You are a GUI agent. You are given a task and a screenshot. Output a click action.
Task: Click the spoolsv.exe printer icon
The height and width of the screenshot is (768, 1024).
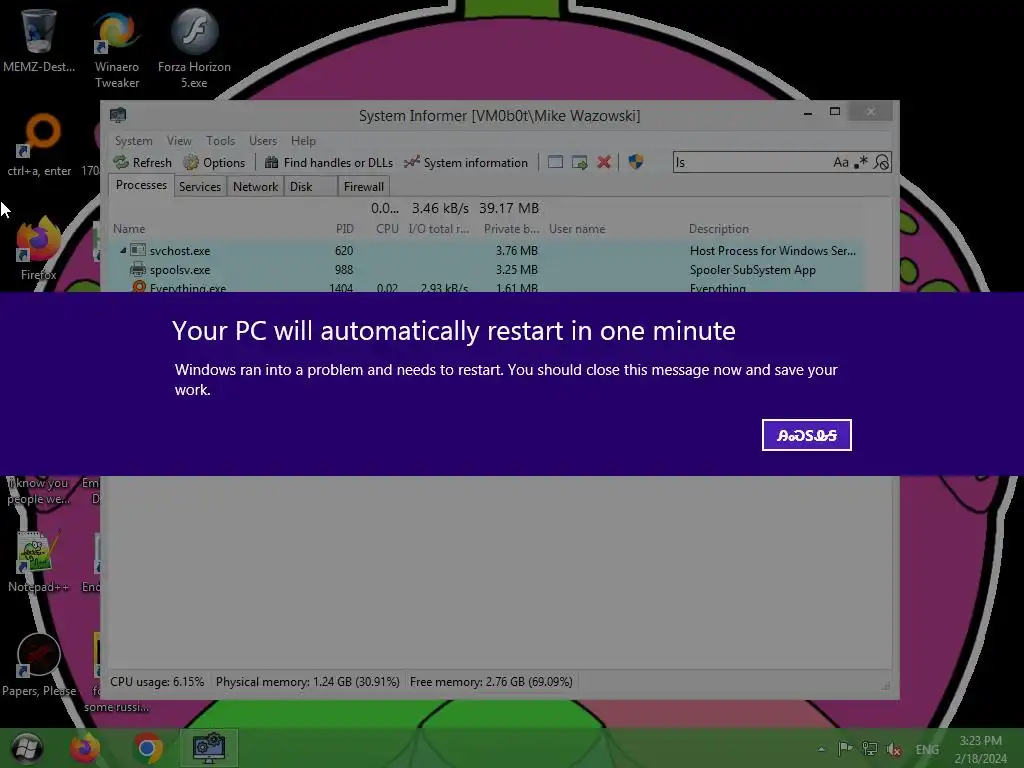point(138,269)
